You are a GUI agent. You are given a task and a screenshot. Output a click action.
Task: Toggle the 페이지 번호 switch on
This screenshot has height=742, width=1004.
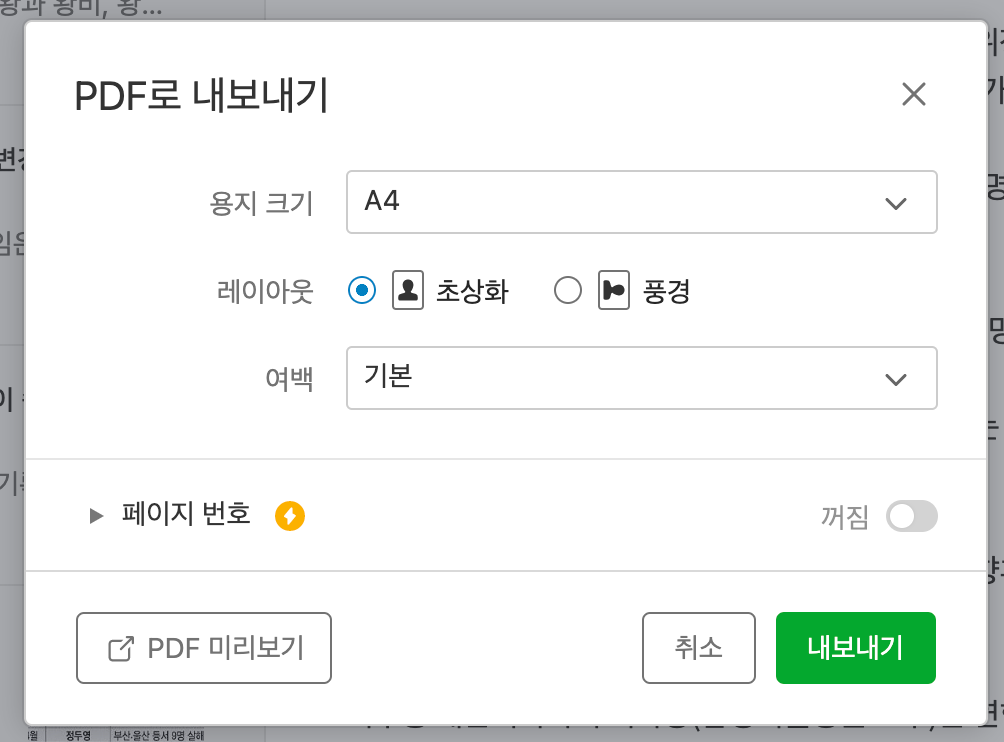[912, 516]
